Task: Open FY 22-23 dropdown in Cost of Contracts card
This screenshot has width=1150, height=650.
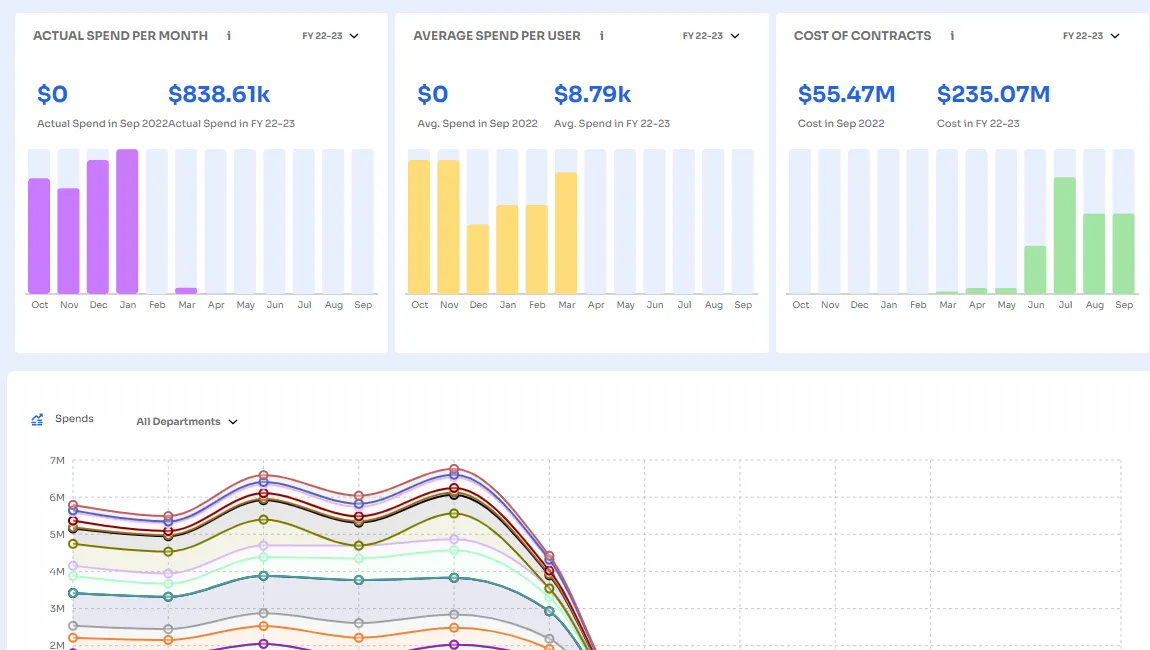Action: 1091,35
